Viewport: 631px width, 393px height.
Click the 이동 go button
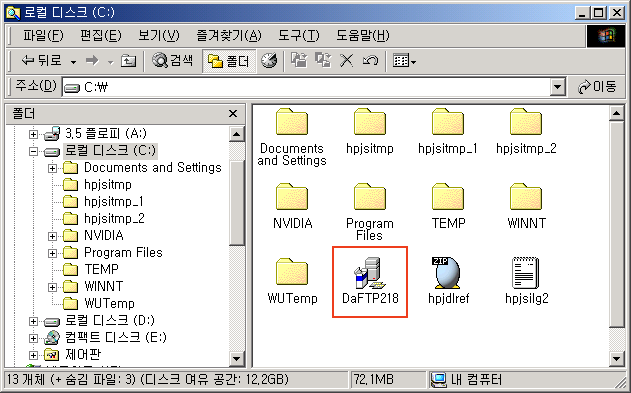coord(597,87)
